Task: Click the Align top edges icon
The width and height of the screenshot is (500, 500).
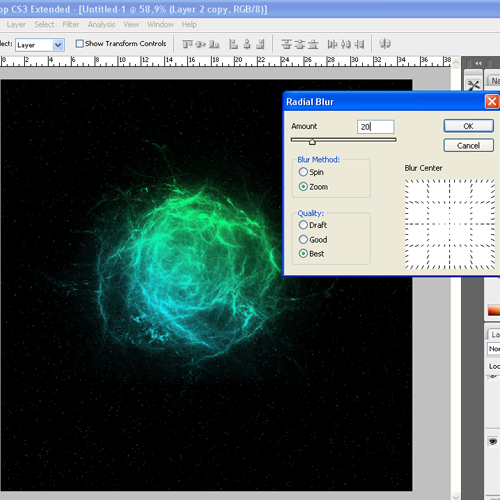Action: tap(187, 44)
